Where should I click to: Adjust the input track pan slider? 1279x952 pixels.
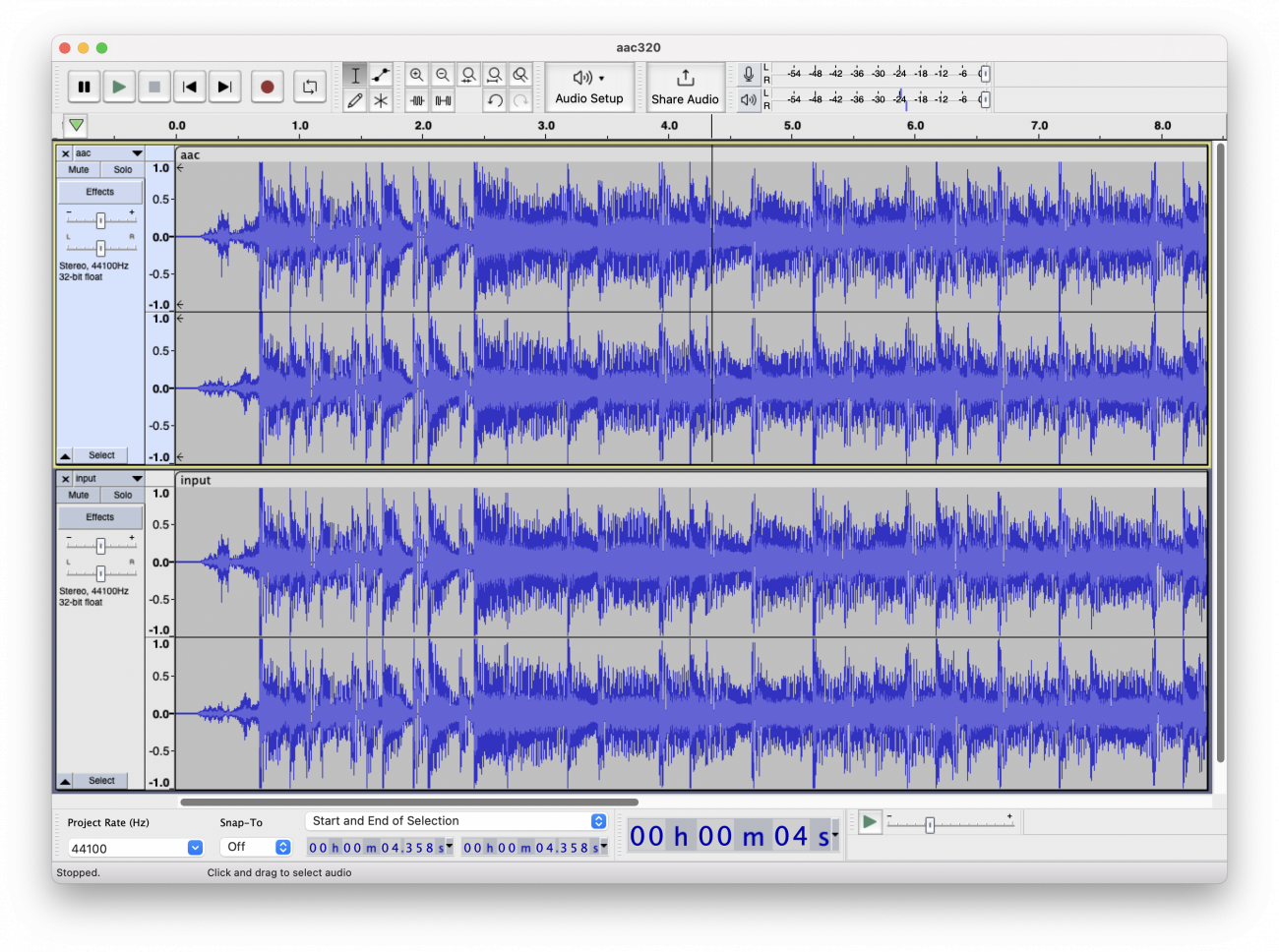pos(100,573)
